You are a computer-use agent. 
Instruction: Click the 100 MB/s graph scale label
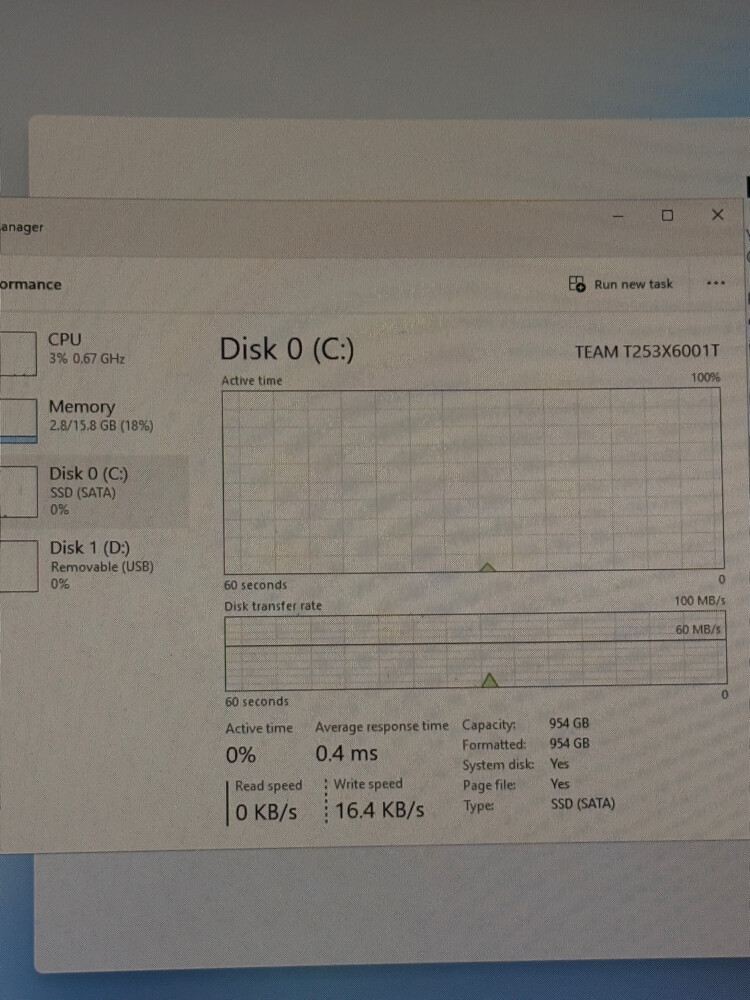(x=700, y=601)
